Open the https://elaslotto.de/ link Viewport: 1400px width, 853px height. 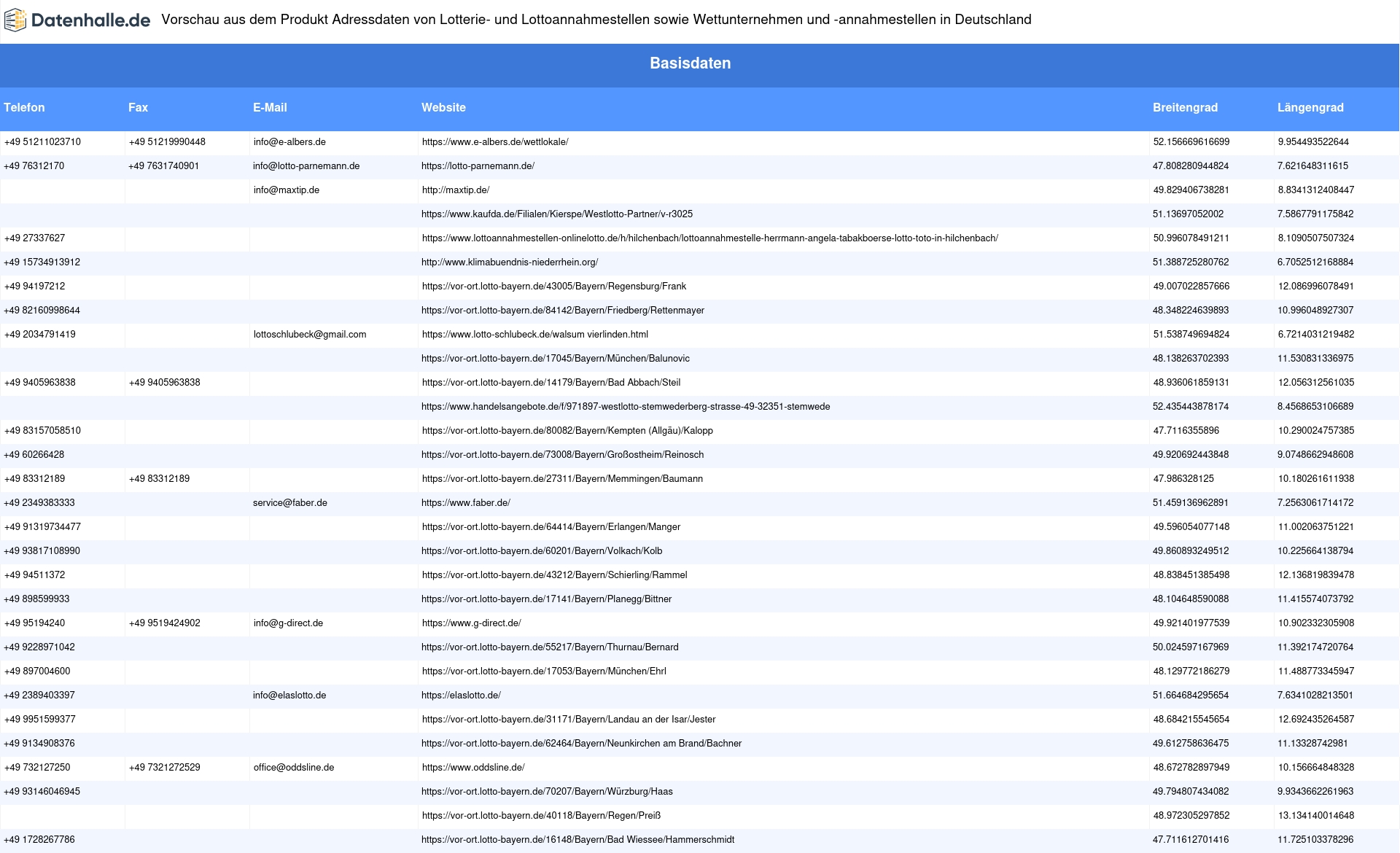(x=461, y=696)
